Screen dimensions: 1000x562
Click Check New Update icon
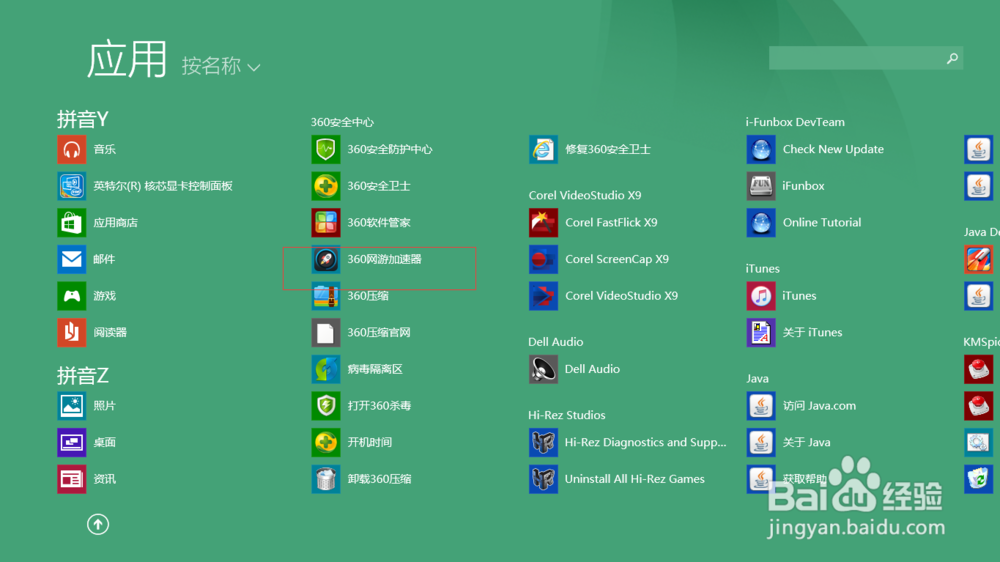point(761,149)
